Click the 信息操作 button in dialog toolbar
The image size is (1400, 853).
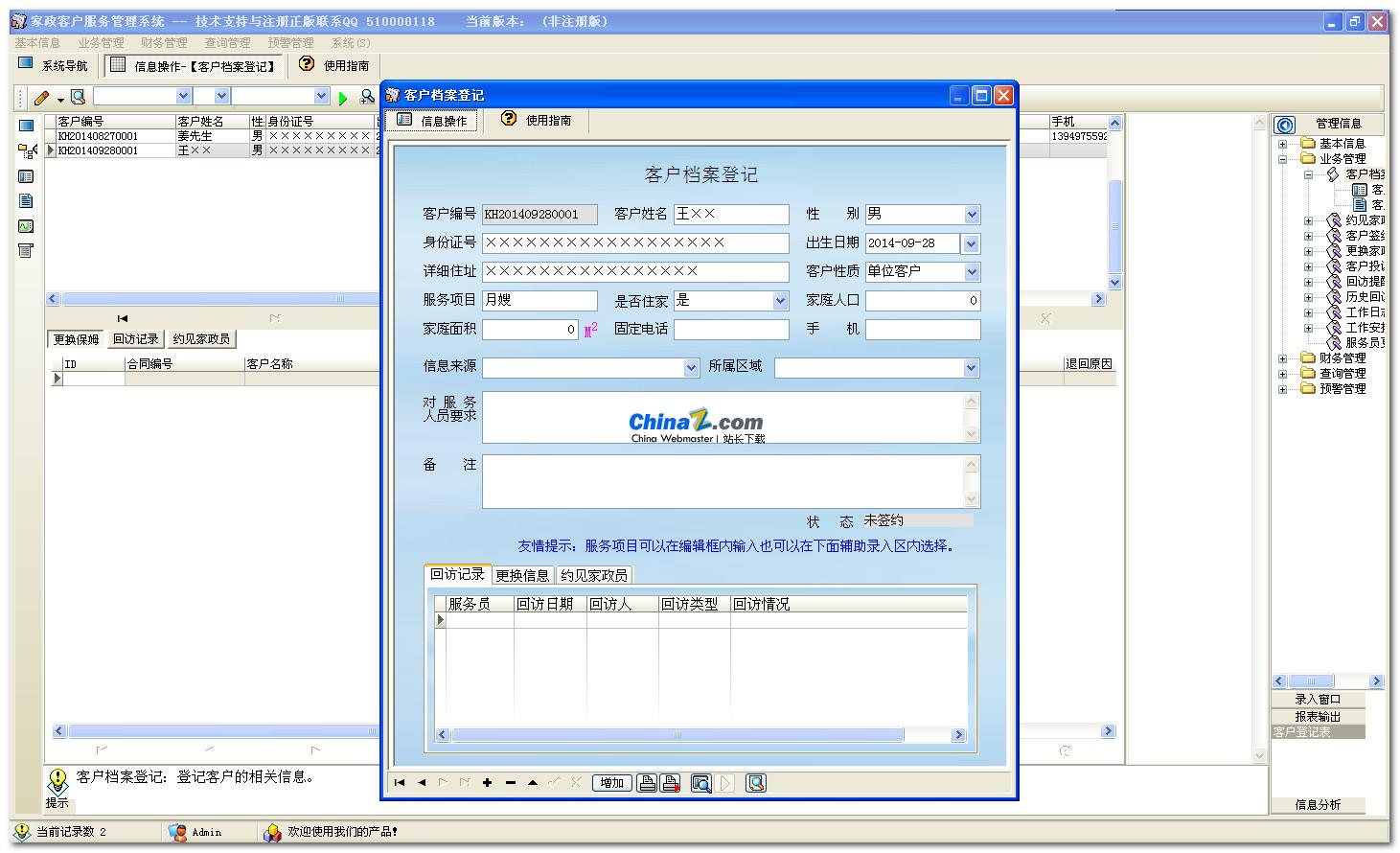pos(431,120)
